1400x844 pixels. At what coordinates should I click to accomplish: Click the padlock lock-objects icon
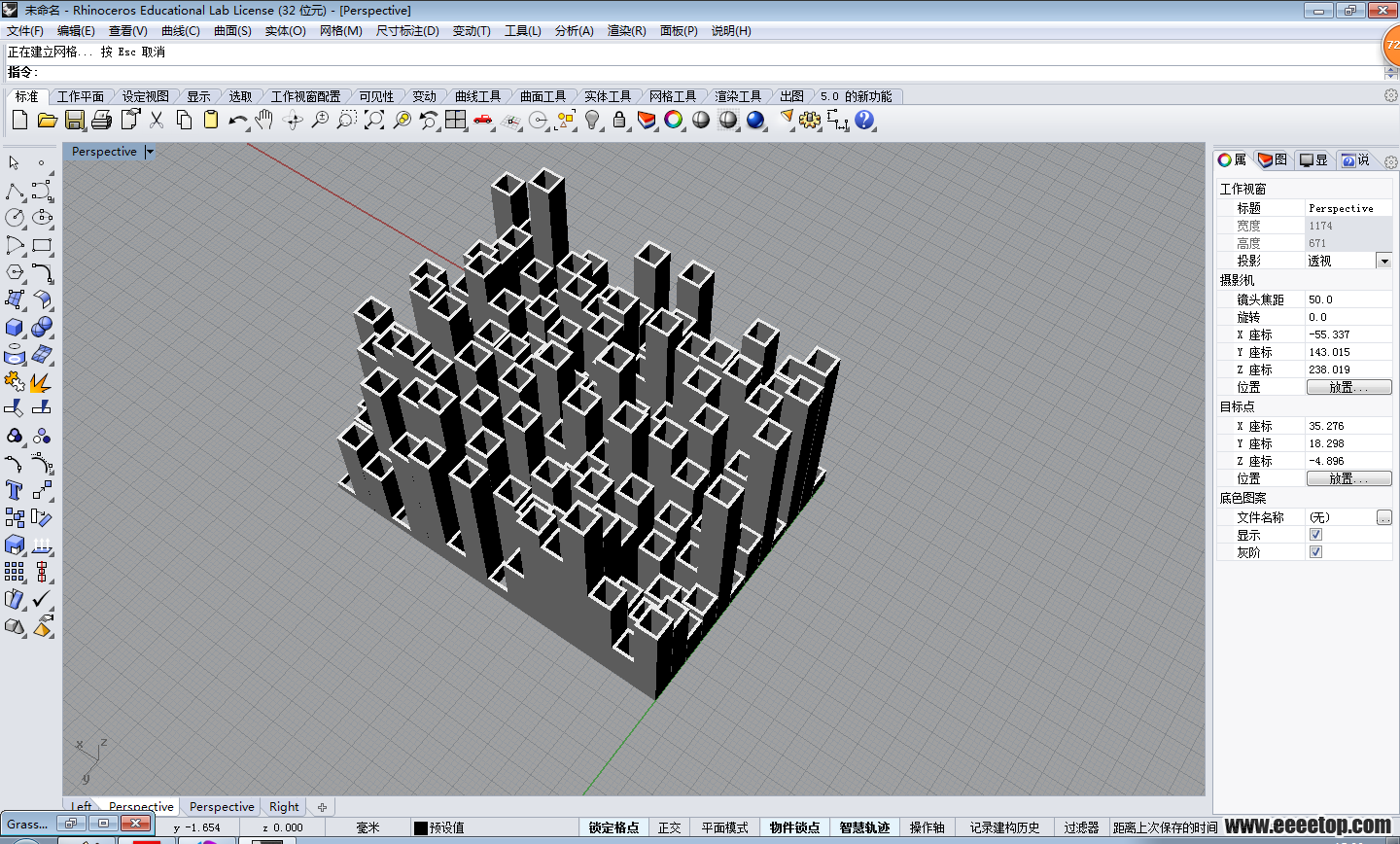619,120
